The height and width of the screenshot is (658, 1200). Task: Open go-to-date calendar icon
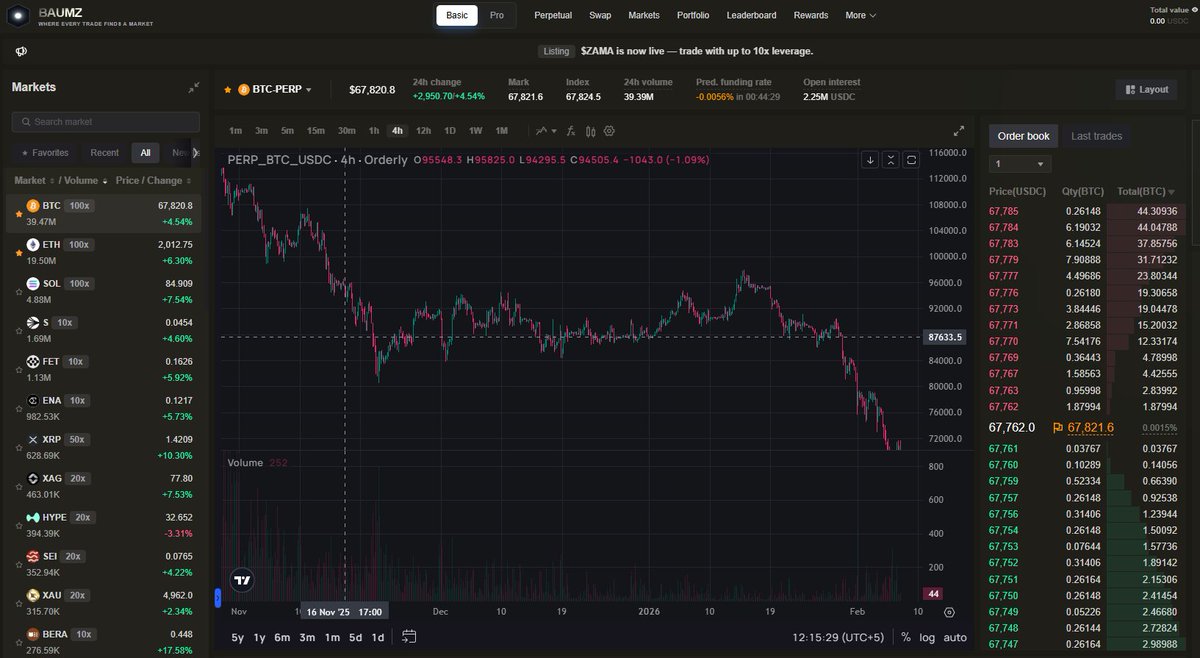[x=409, y=636]
